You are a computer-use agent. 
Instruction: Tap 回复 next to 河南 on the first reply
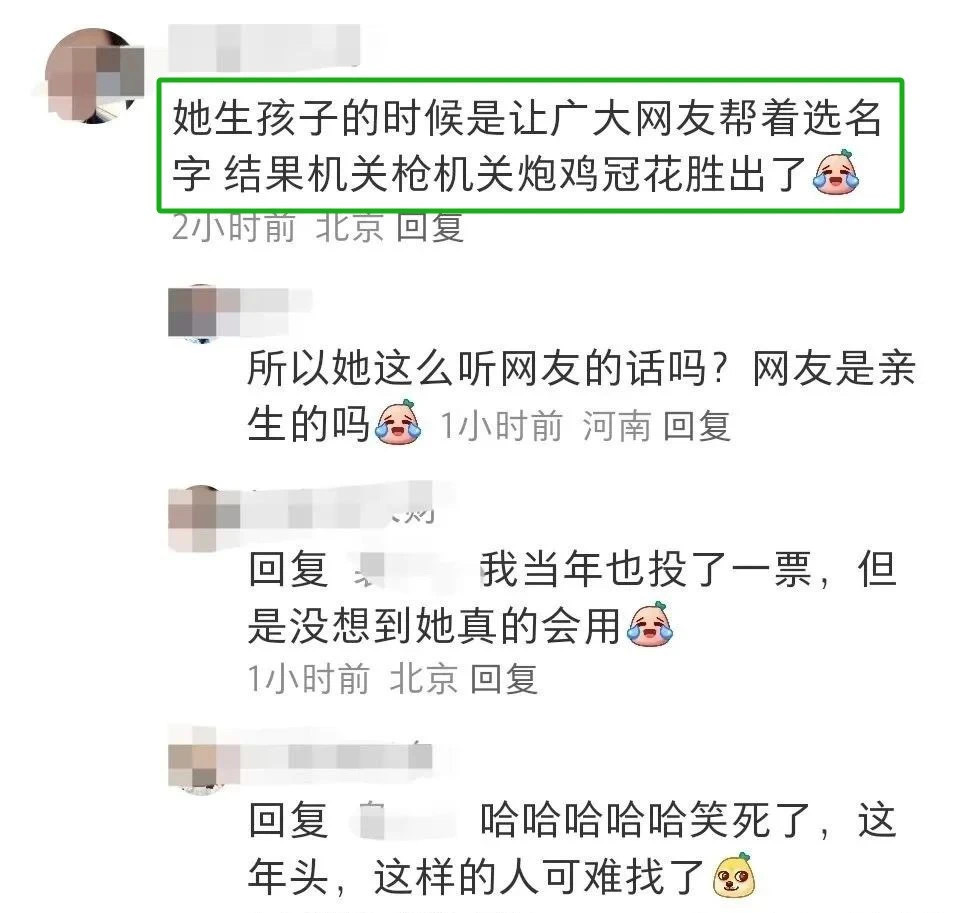point(696,426)
